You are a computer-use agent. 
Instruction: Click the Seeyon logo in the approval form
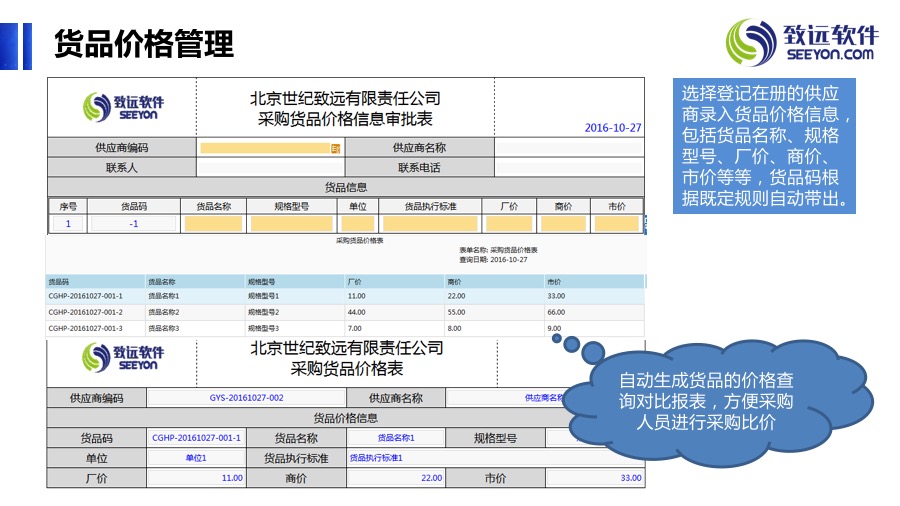(x=123, y=107)
